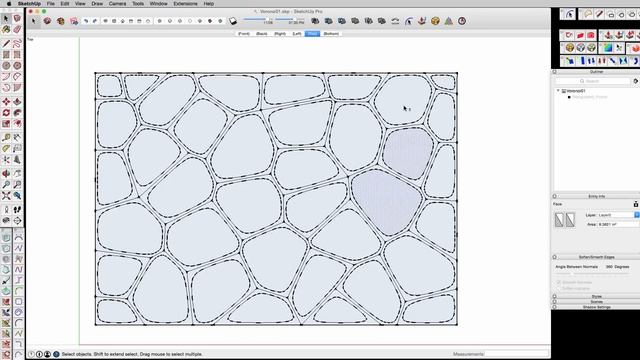Open the Window menu
The width and height of the screenshot is (640, 360).
(158, 4)
